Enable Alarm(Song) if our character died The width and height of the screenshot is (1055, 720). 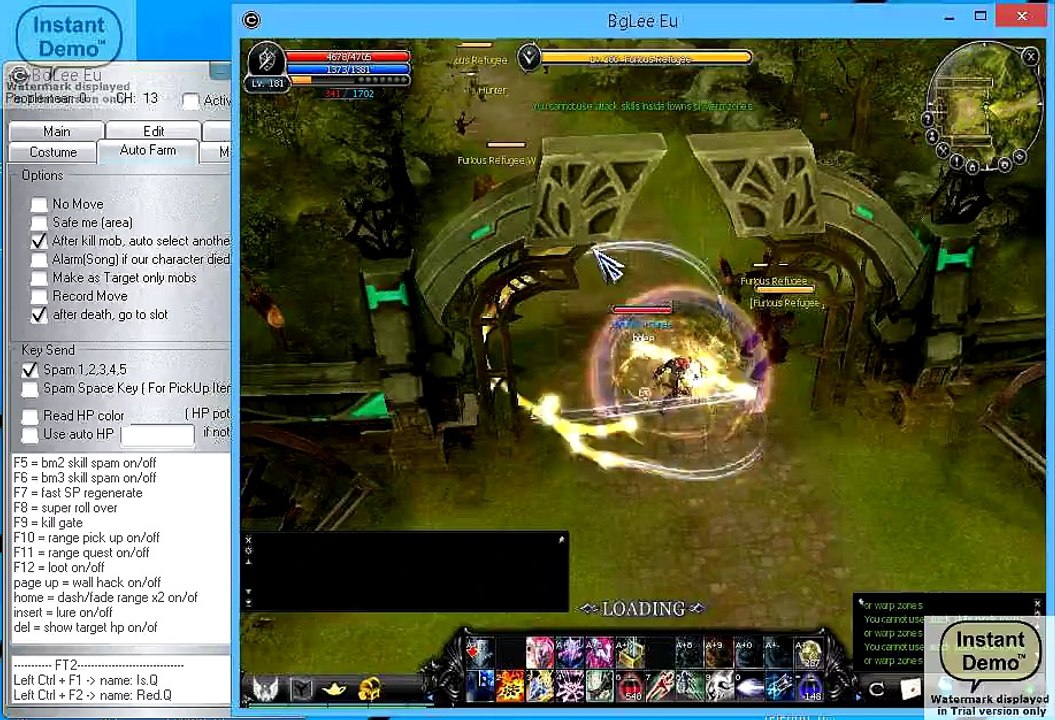tap(39, 260)
